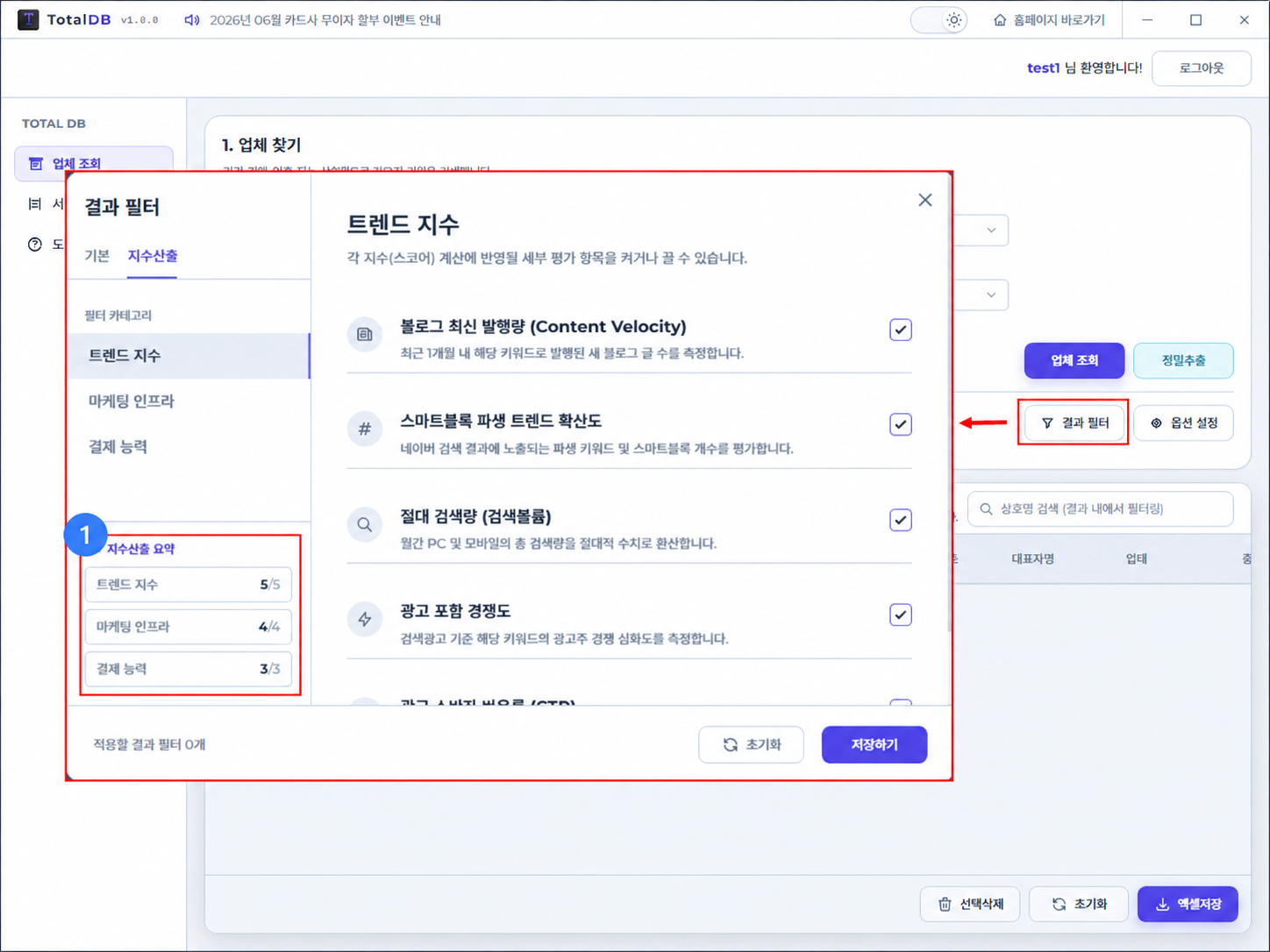This screenshot has height=952, width=1270.
Task: Click the 저장하기 button
Action: coord(874,744)
